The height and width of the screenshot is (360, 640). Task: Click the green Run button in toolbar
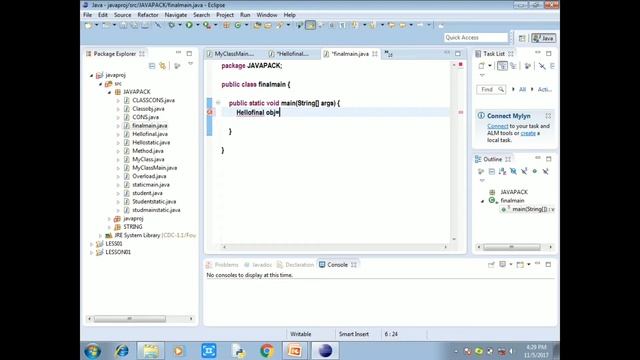coord(189,25)
